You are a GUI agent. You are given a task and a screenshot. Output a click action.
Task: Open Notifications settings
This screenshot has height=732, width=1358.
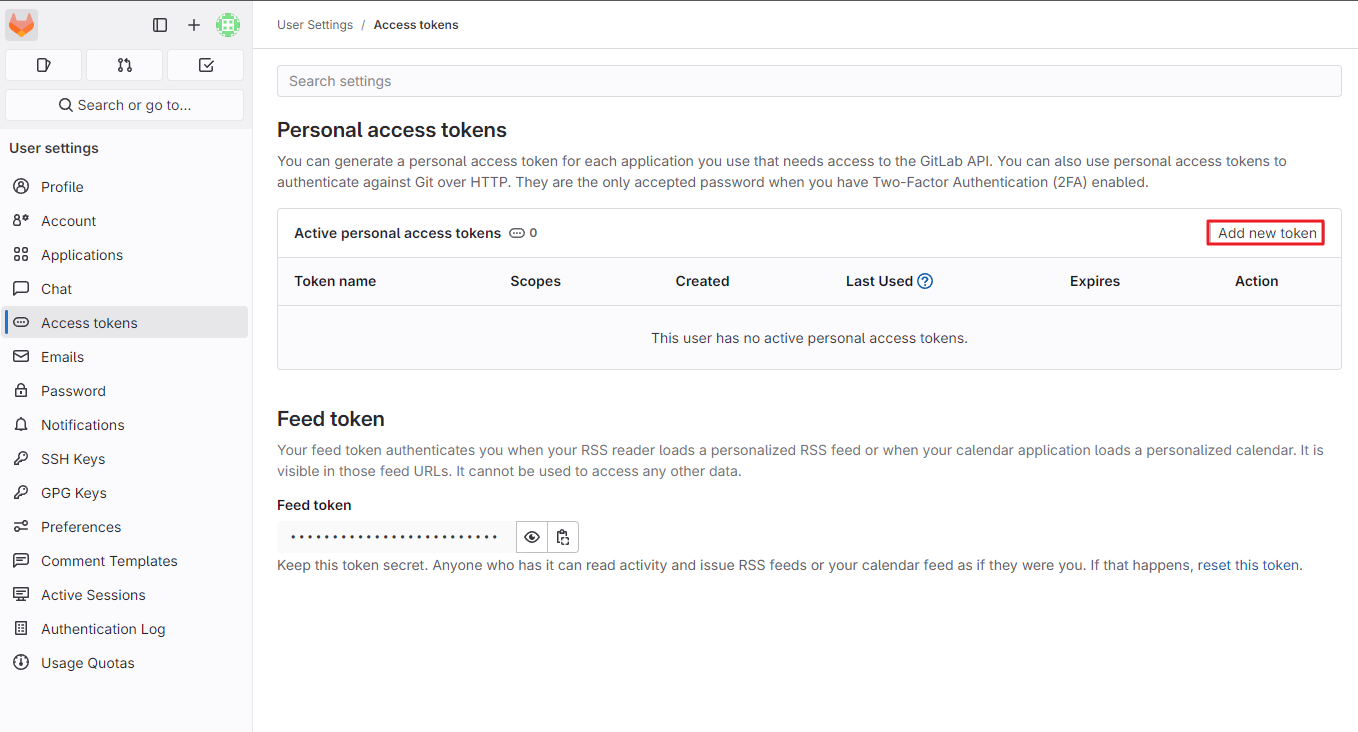[x=126, y=425]
